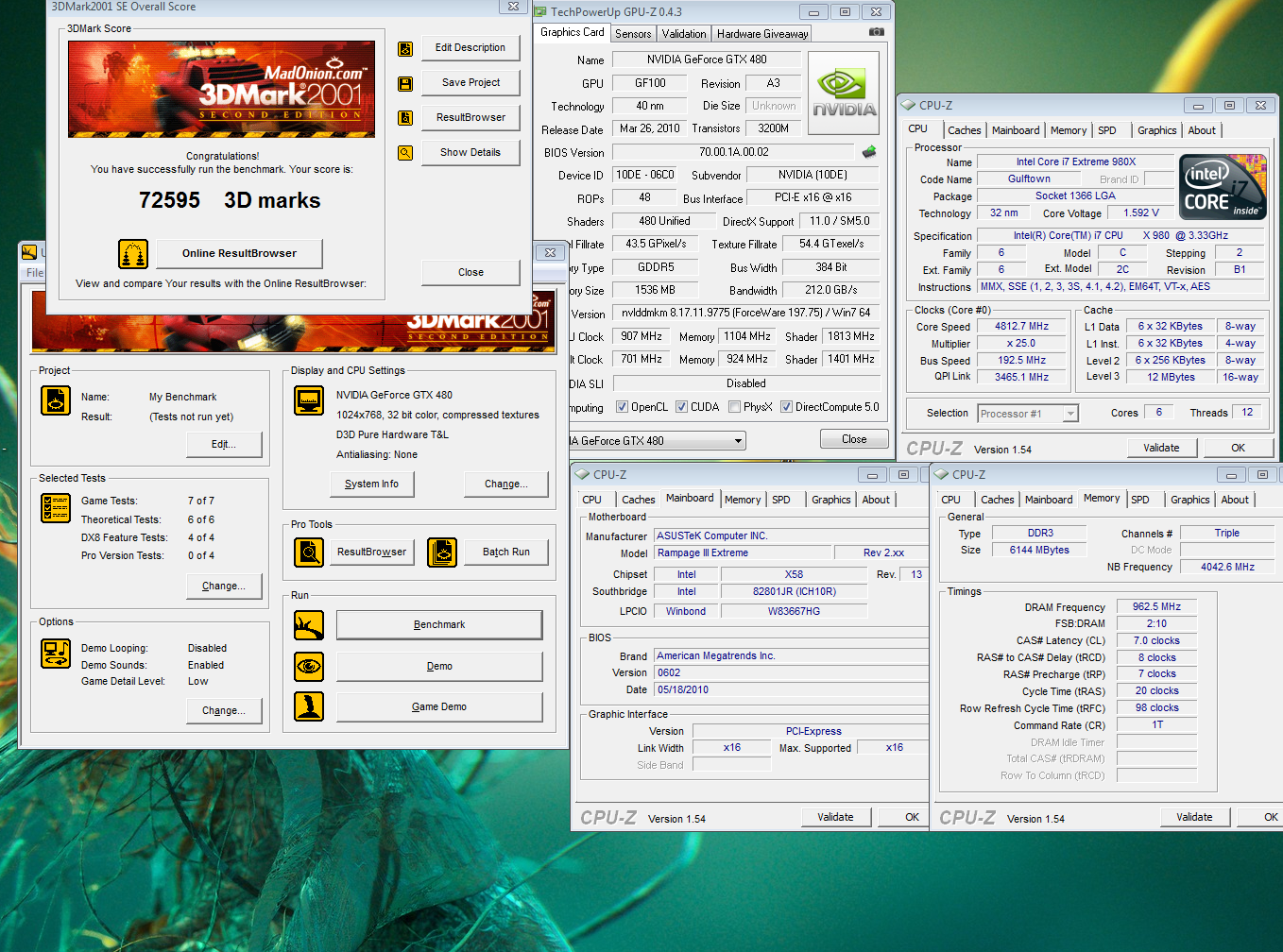The width and height of the screenshot is (1283, 952).
Task: Open the Hardware Giveaway tab in GPU-Z
Action: [x=762, y=34]
